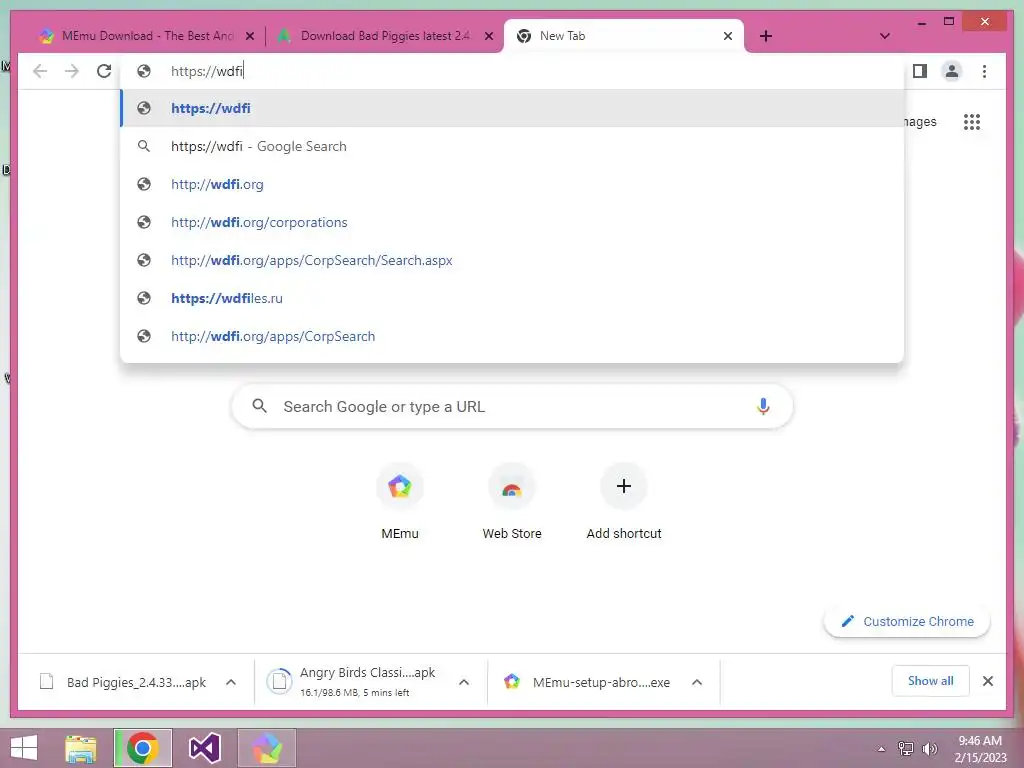Select the https://wdfi suggestion
Image resolution: width=1024 pixels, height=768 pixels.
click(512, 108)
